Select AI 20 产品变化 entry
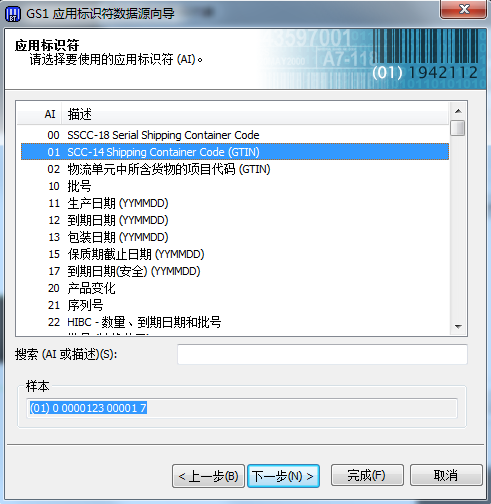Viewport: 491px width, 504px height. [x=235, y=288]
